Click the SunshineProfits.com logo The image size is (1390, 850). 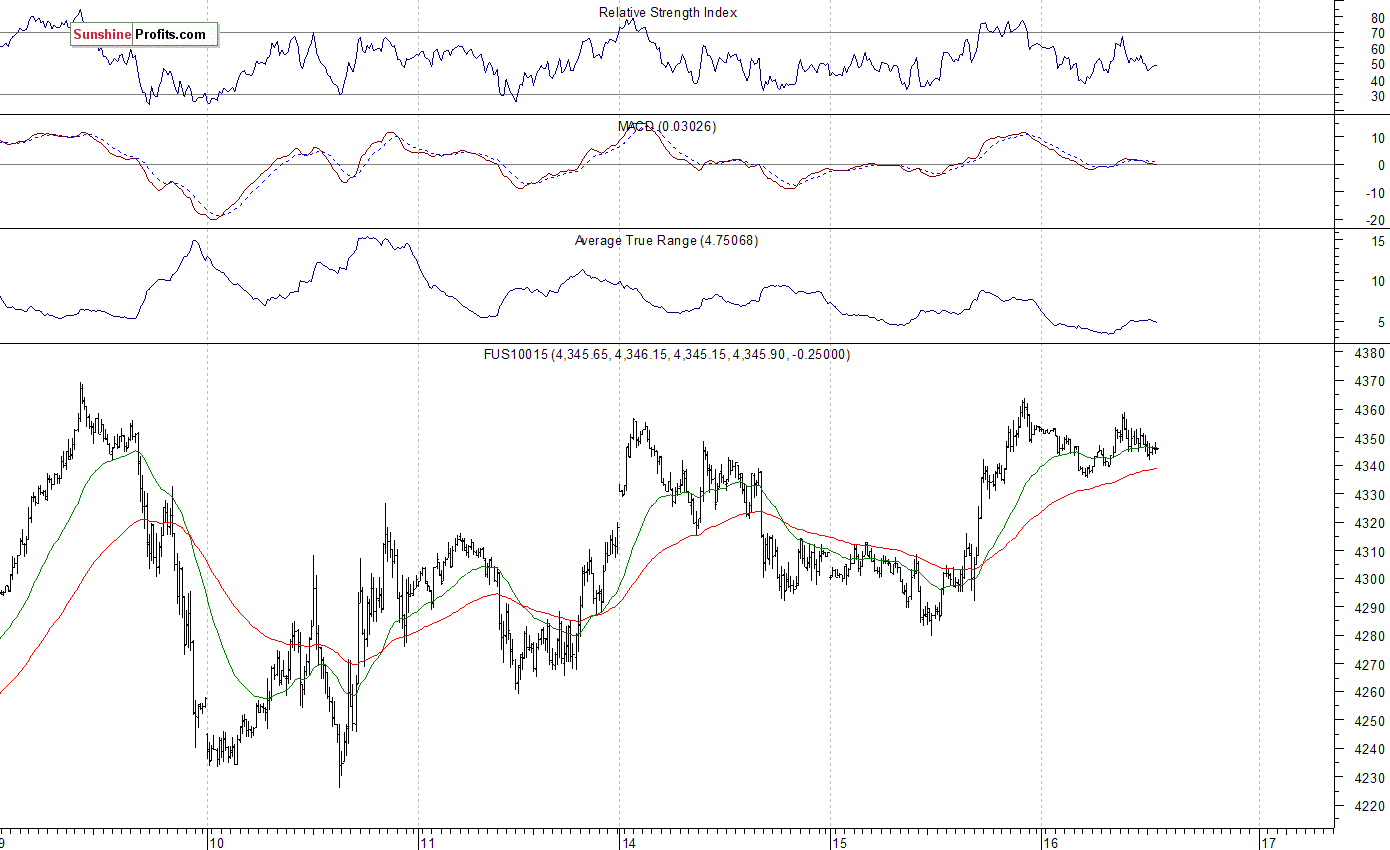[x=144, y=35]
